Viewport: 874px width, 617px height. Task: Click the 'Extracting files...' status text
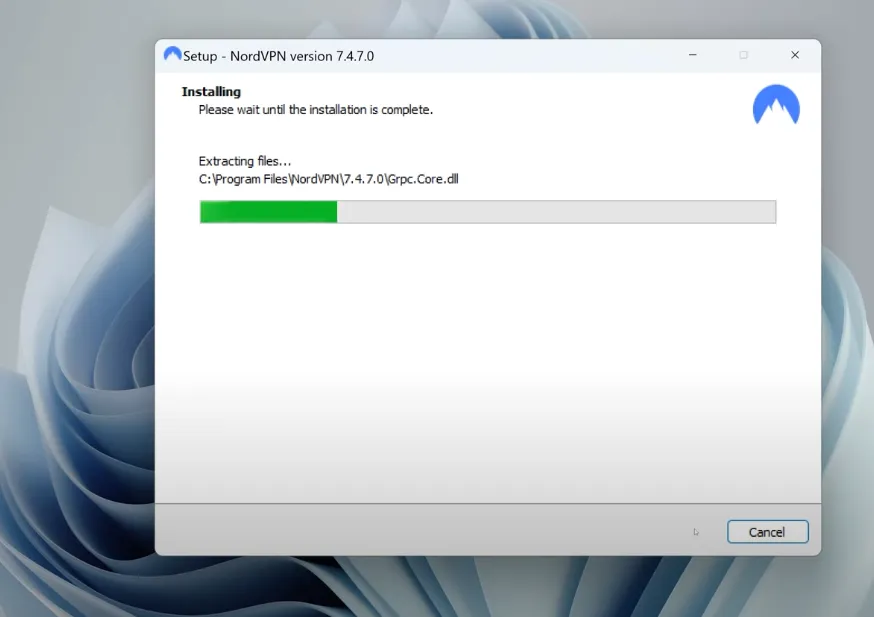point(245,161)
